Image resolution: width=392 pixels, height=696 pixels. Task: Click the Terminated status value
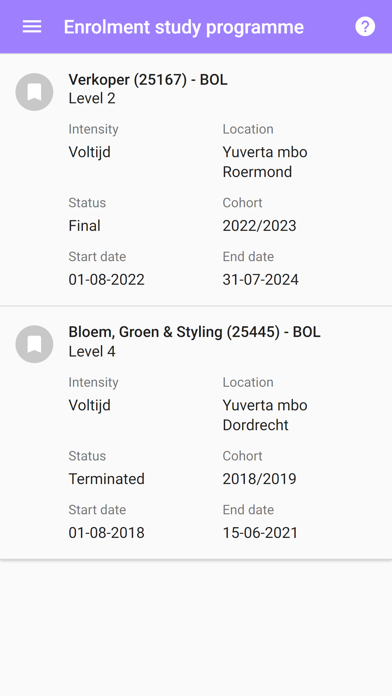[107, 479]
